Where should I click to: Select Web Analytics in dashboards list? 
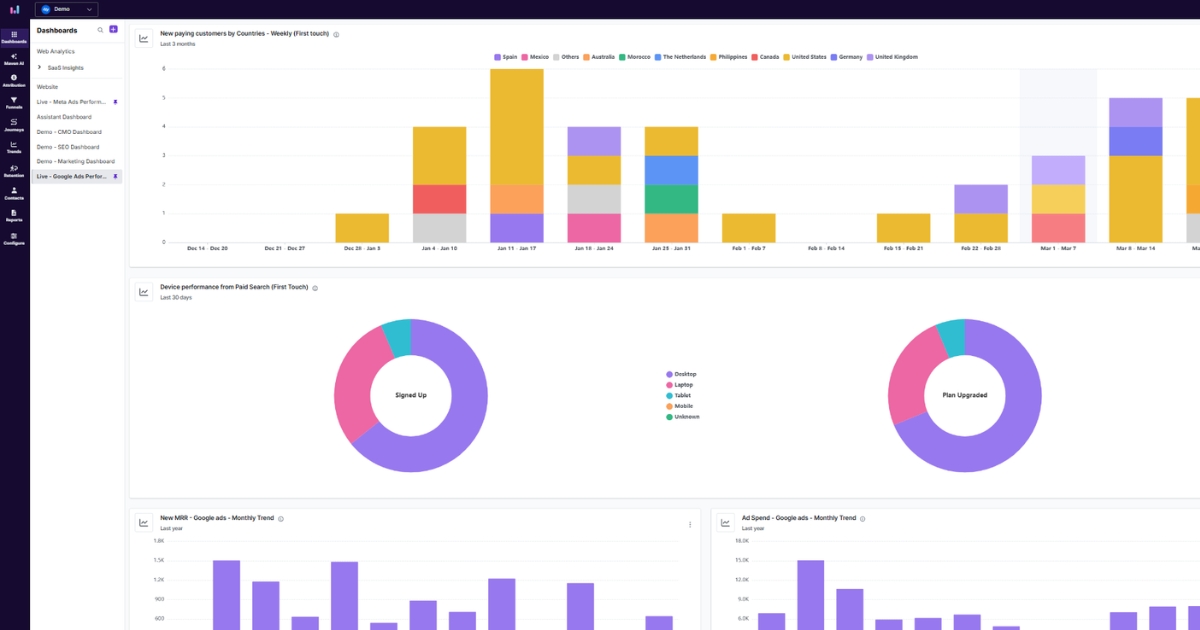(56, 51)
